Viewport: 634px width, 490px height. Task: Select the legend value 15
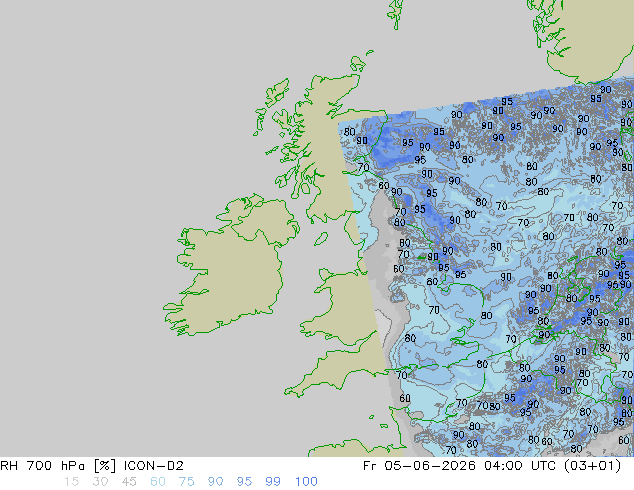(71, 482)
